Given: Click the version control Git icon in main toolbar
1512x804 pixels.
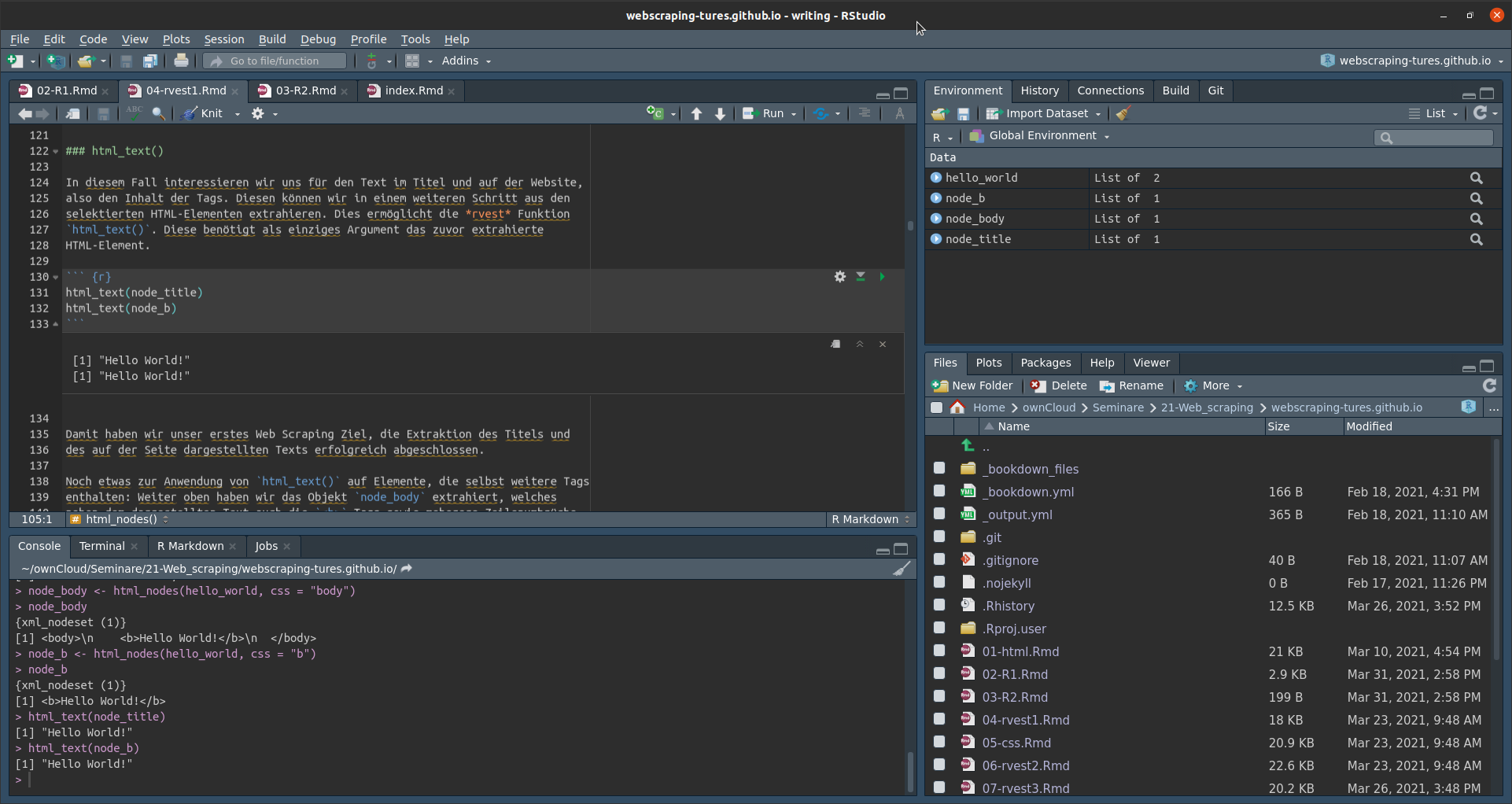Looking at the screenshot, I should pos(372,61).
